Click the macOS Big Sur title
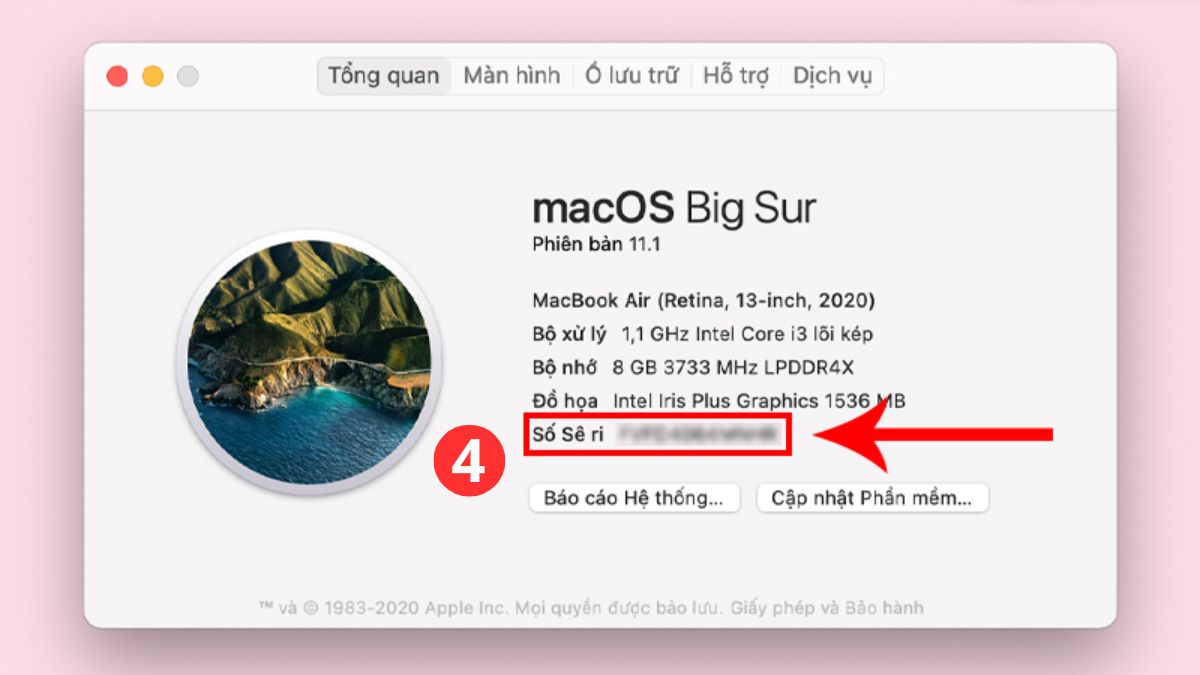 (675, 208)
